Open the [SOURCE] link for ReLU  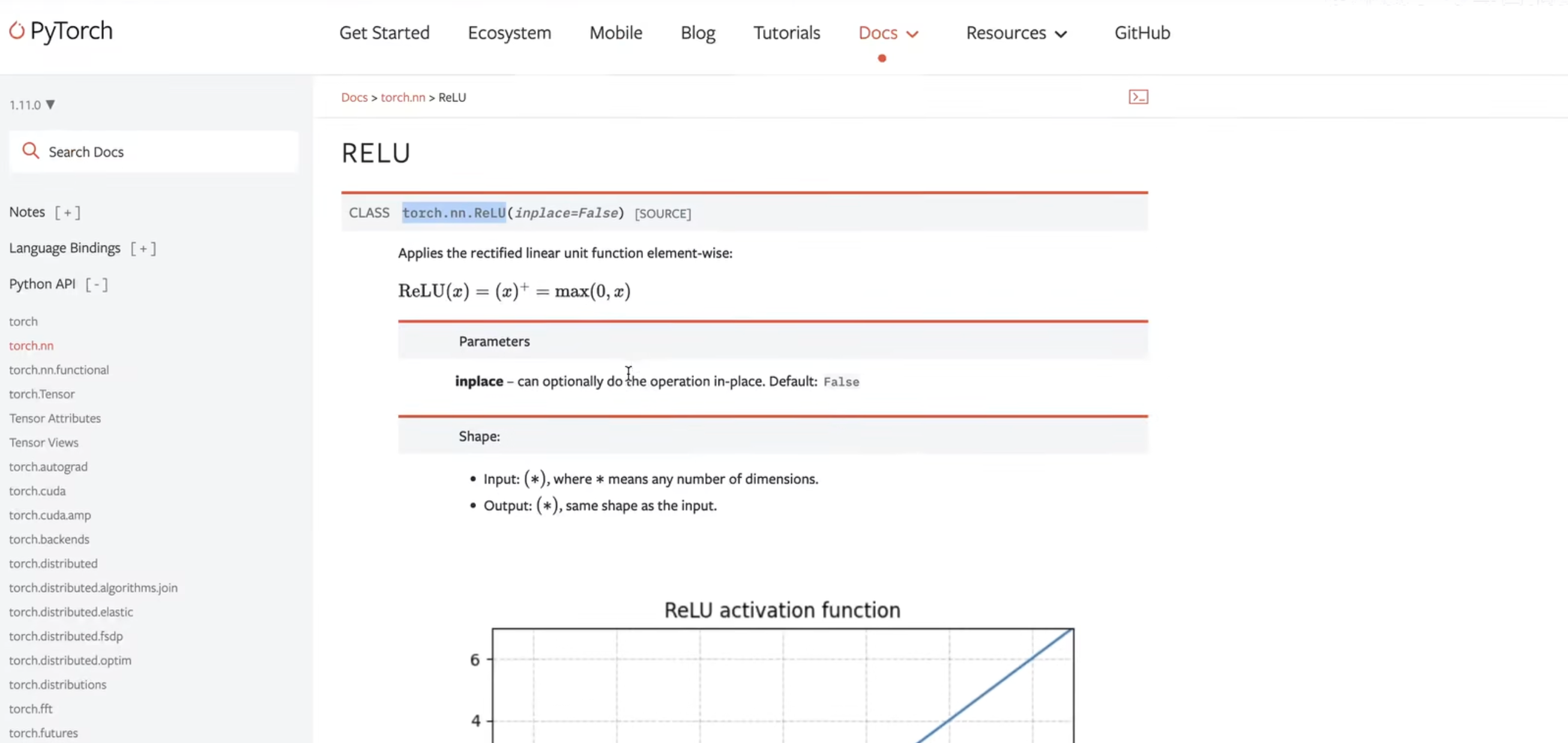663,214
